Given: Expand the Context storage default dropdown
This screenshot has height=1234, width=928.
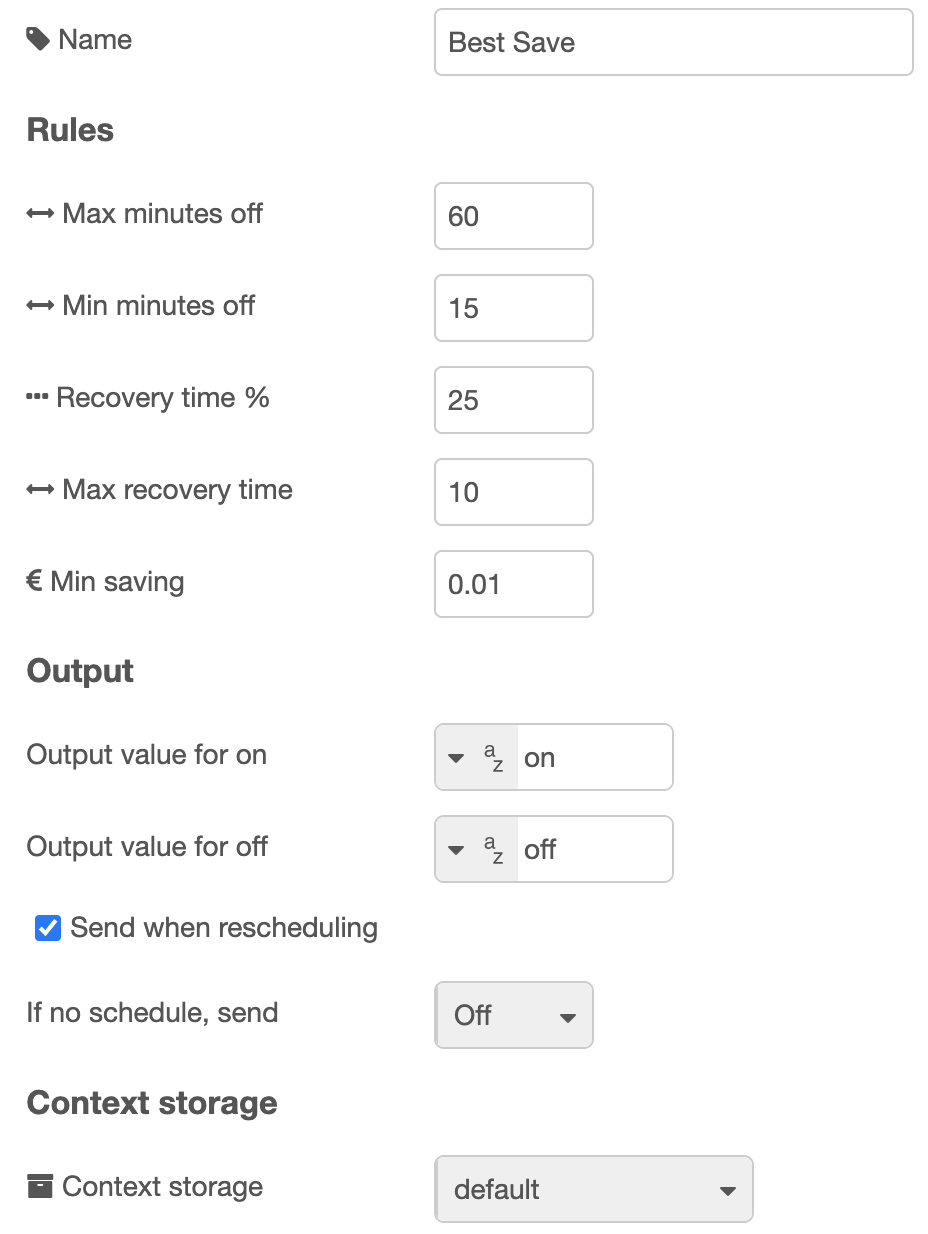Looking at the screenshot, I should tap(593, 1189).
